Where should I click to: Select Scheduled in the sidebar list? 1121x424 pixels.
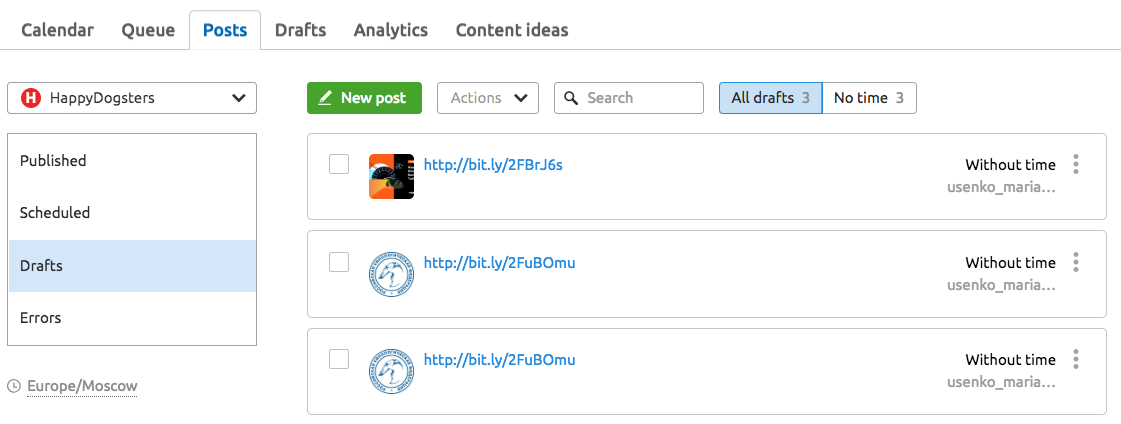132,213
